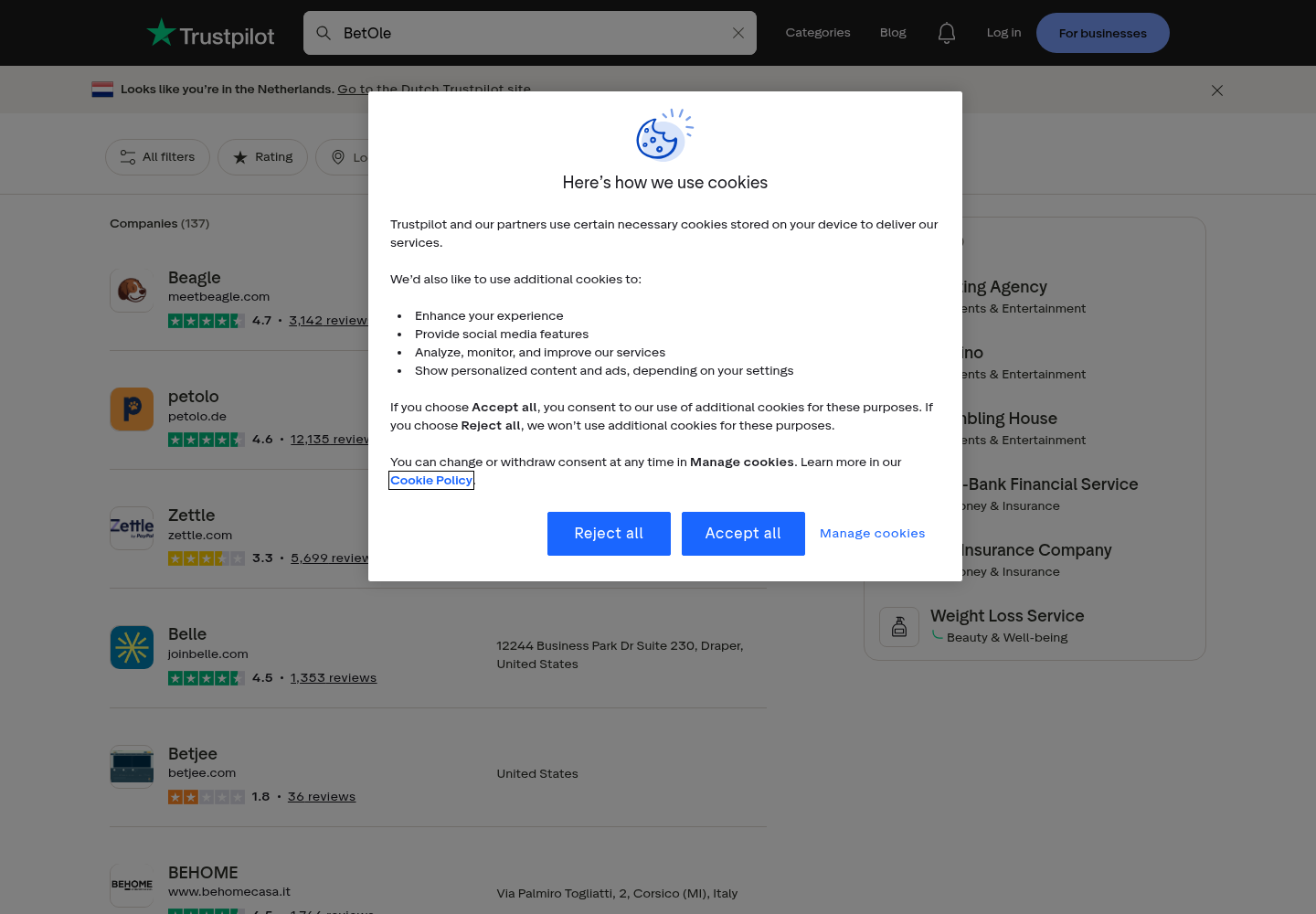The image size is (1316, 914).
Task: Click the Belle company logo
Action: pos(132,647)
